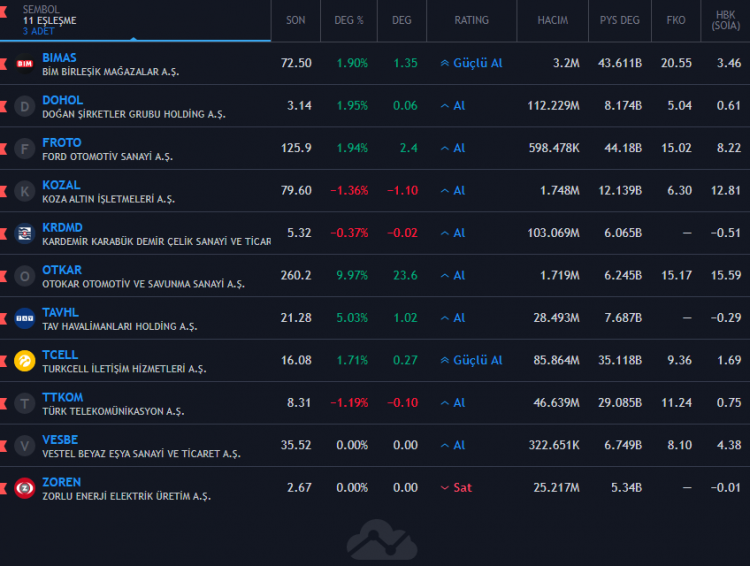750x566 pixels.
Task: Click the KRDMD company logo icon
Action: tap(25, 233)
